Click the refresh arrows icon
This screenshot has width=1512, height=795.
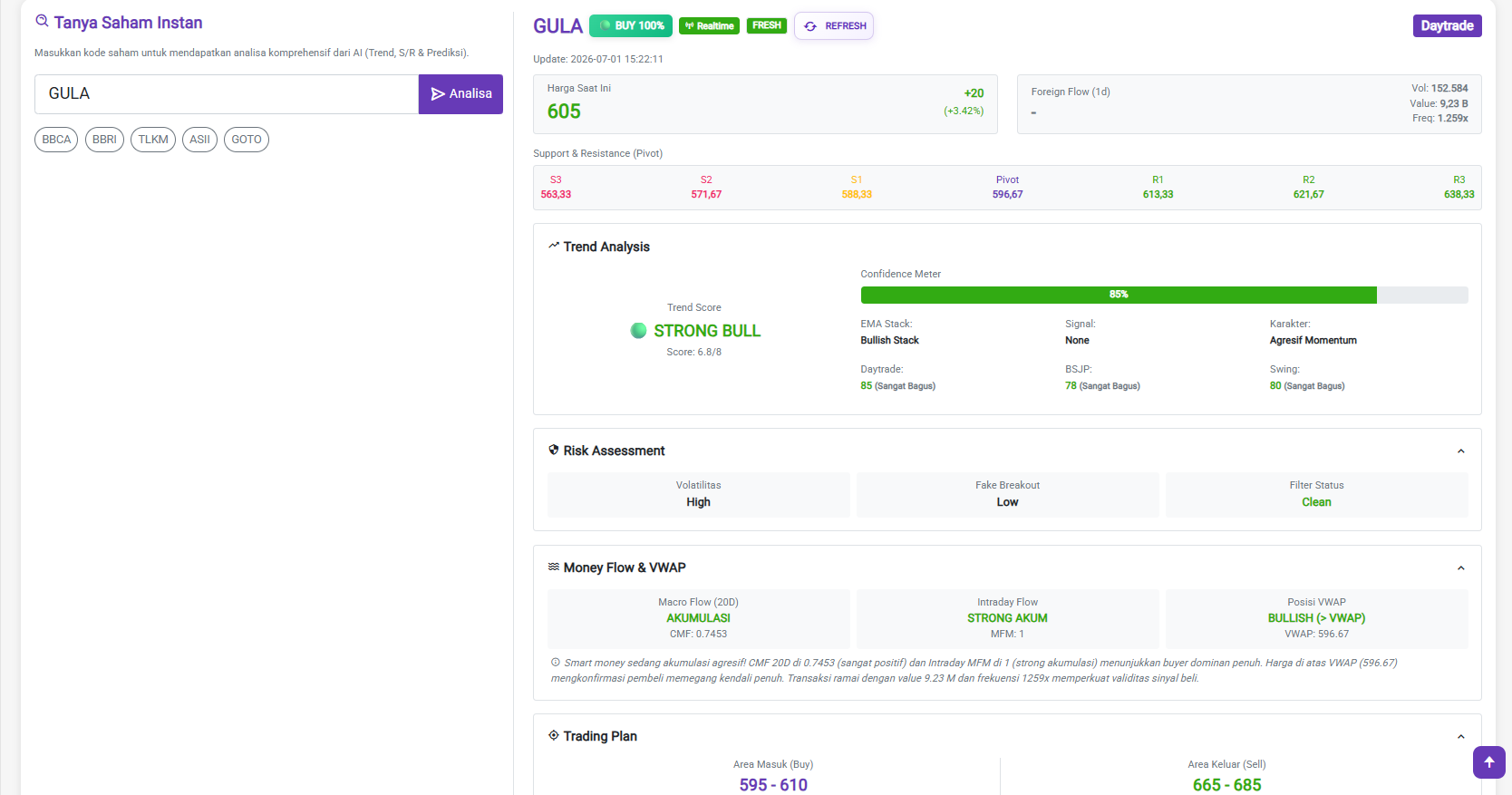[x=810, y=26]
